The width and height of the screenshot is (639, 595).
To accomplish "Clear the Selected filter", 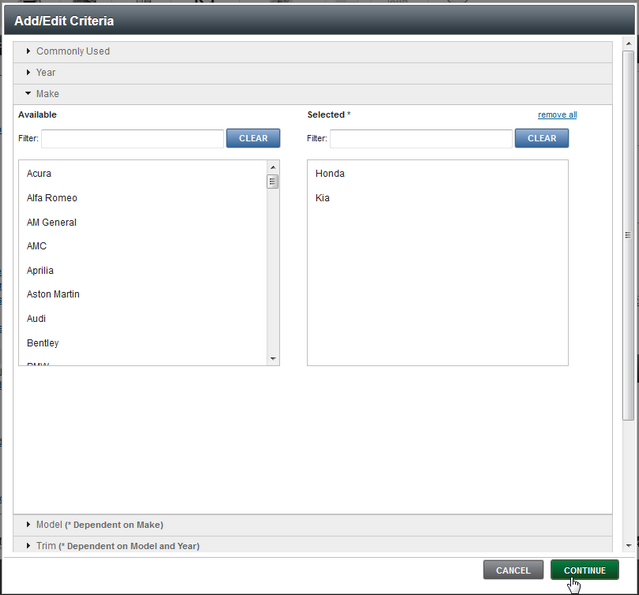I will [542, 139].
